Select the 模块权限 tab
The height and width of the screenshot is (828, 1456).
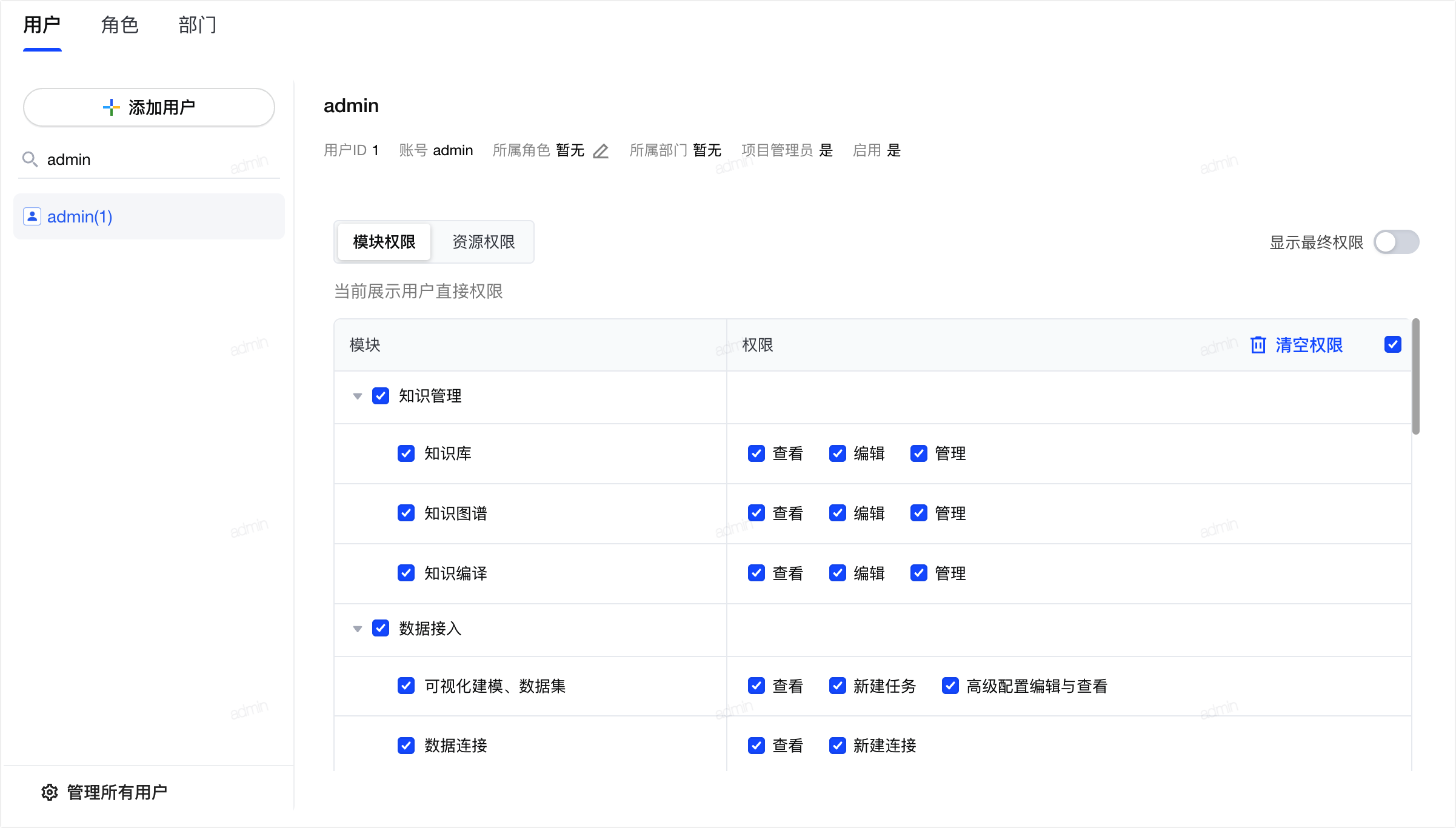point(384,242)
